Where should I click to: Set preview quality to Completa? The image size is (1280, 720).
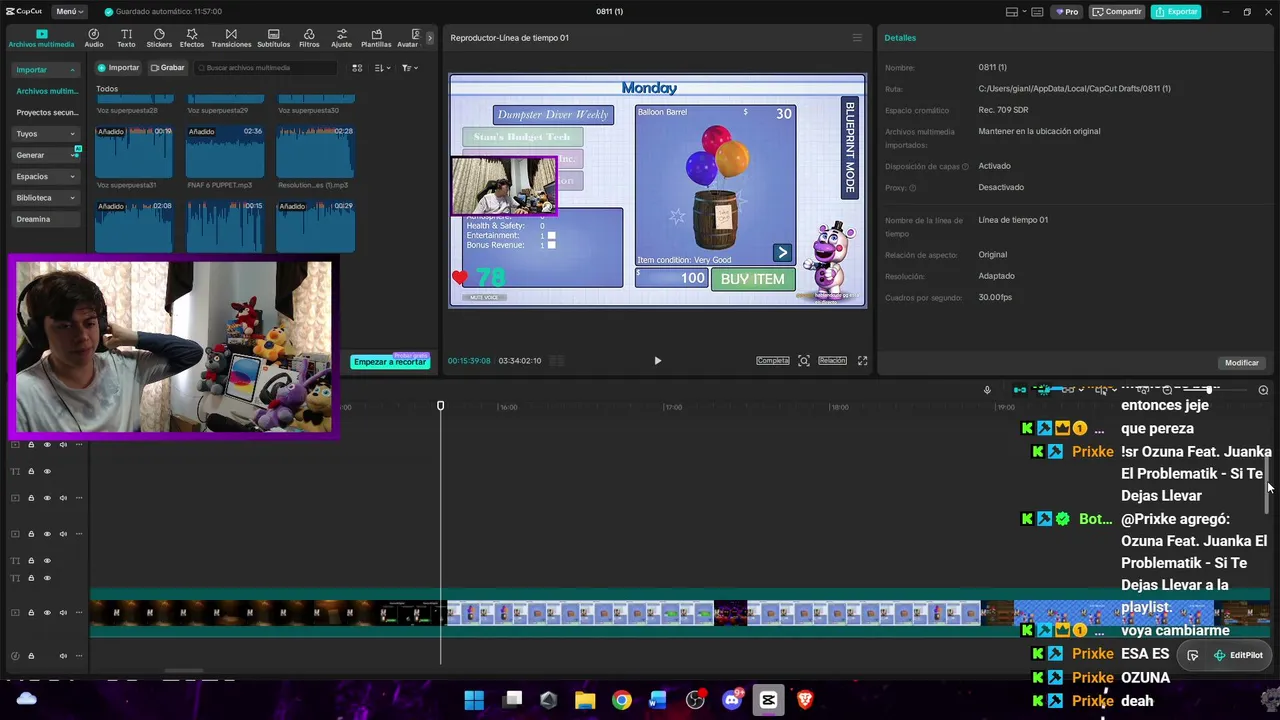[772, 361]
